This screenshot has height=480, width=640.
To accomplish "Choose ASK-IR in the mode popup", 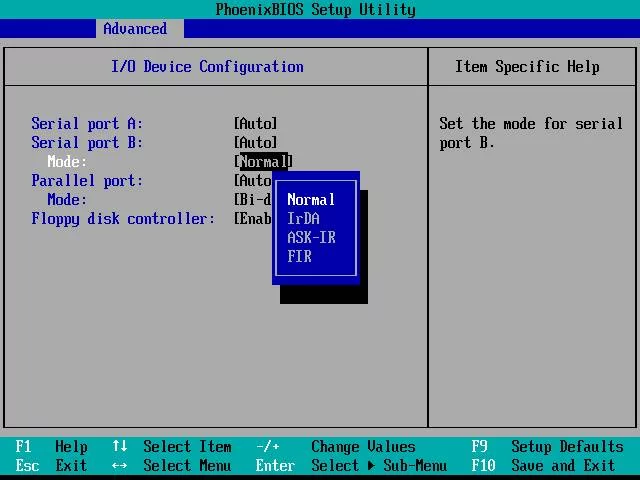I will coord(311,237).
